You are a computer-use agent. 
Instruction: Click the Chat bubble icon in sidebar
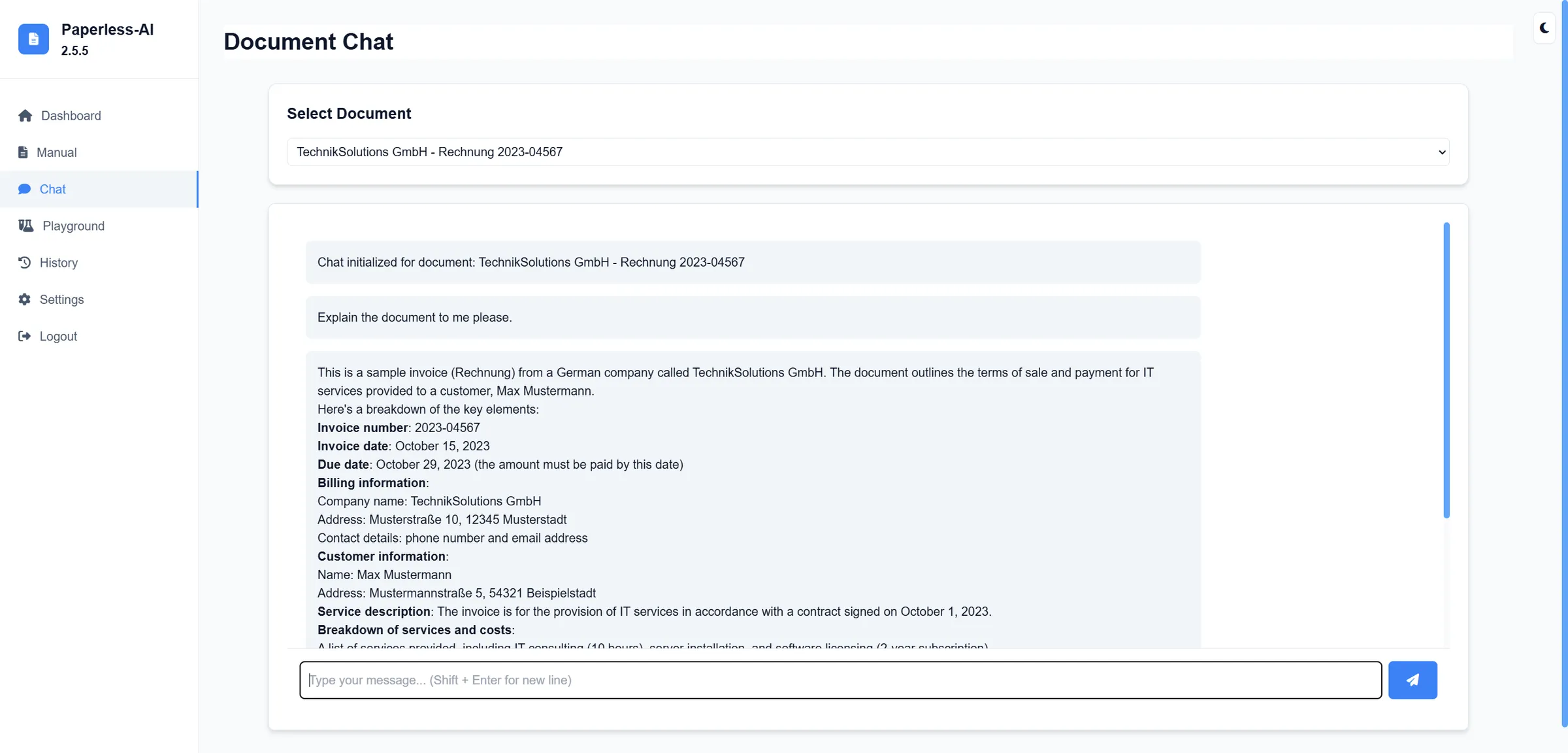pyautogui.click(x=25, y=189)
